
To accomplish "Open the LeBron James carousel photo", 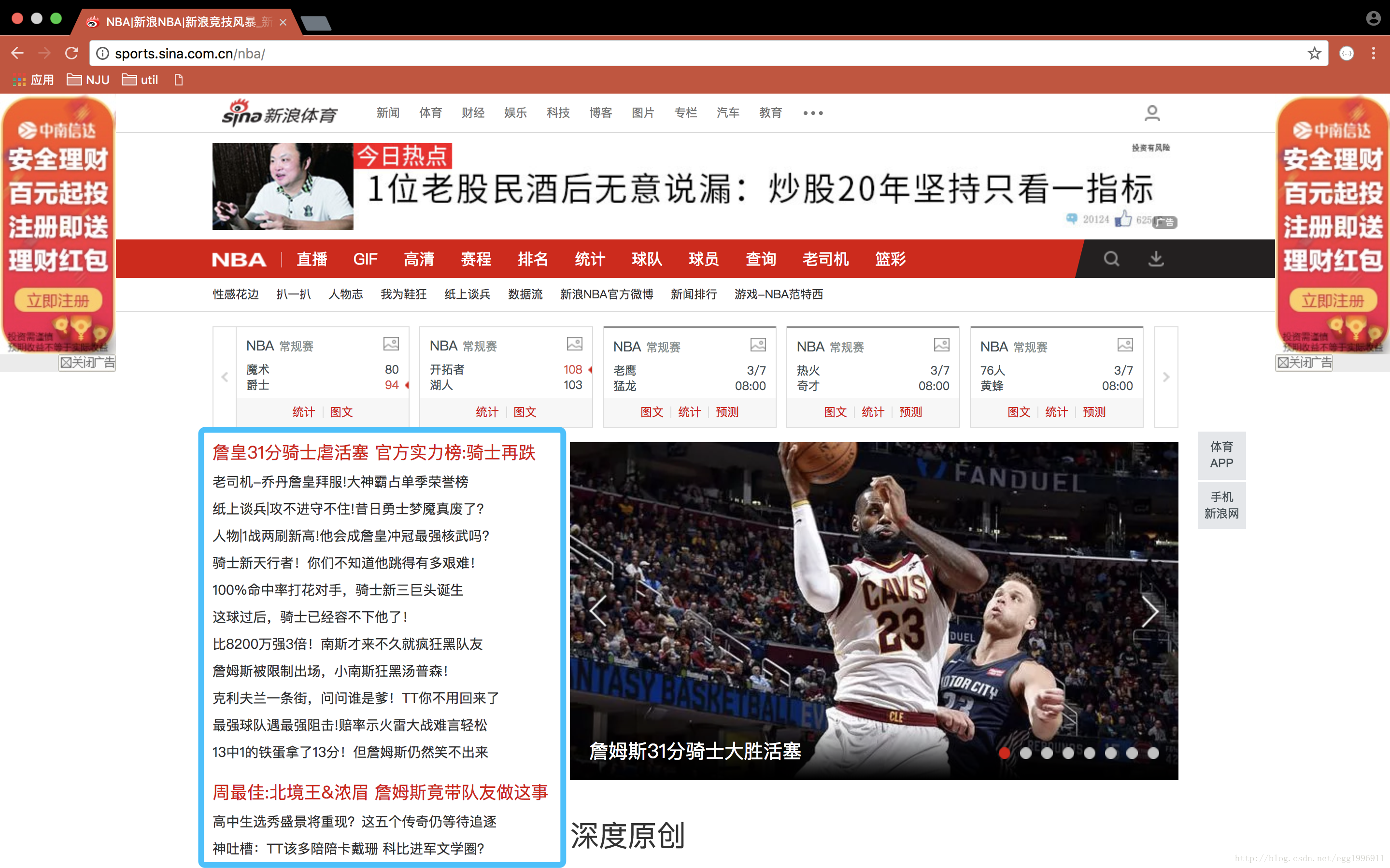I will click(x=873, y=610).
